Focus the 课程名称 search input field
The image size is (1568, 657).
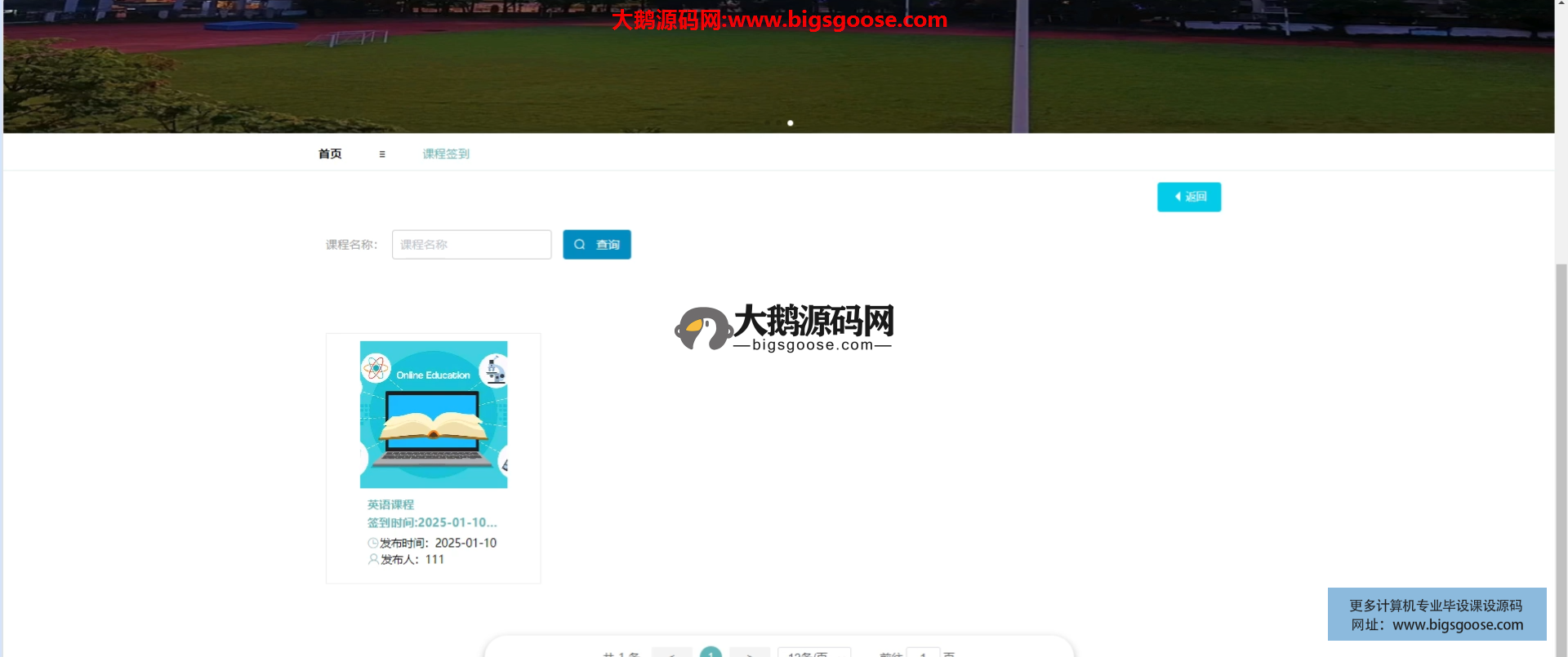click(471, 245)
